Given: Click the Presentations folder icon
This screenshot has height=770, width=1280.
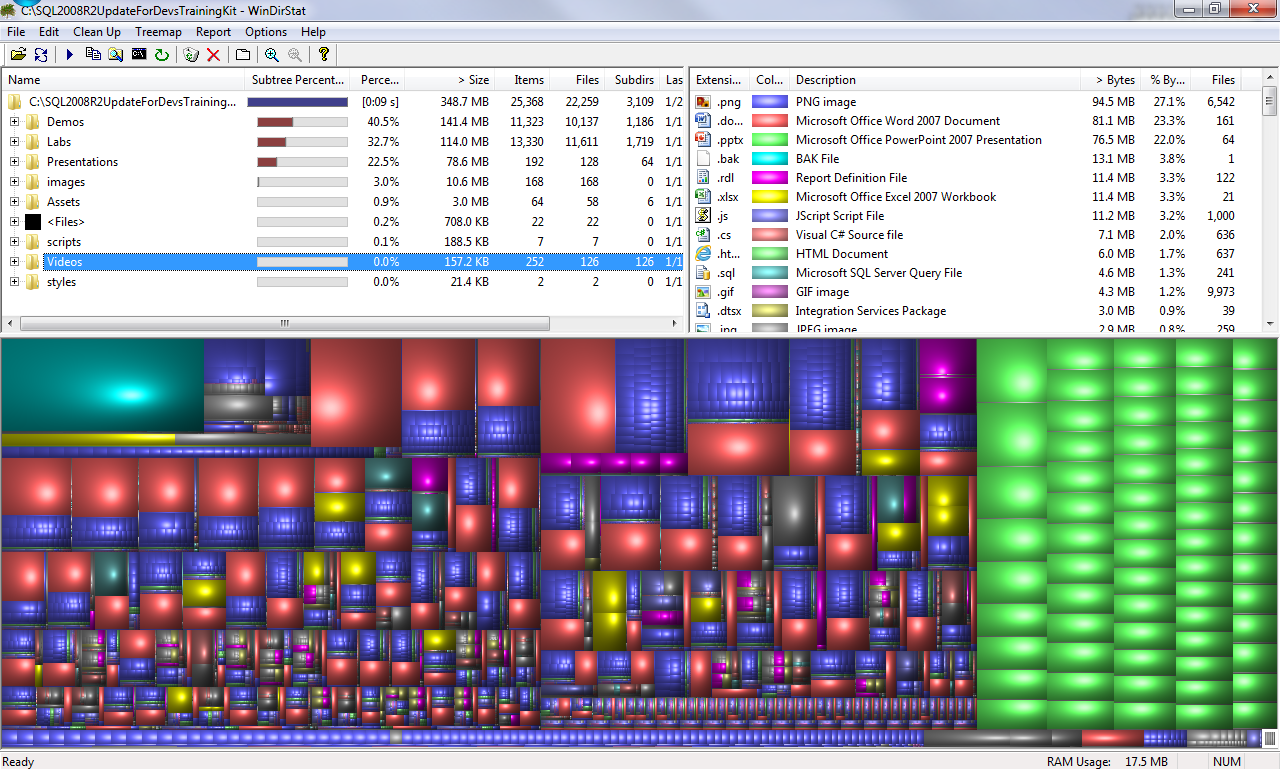Looking at the screenshot, I should [33, 162].
